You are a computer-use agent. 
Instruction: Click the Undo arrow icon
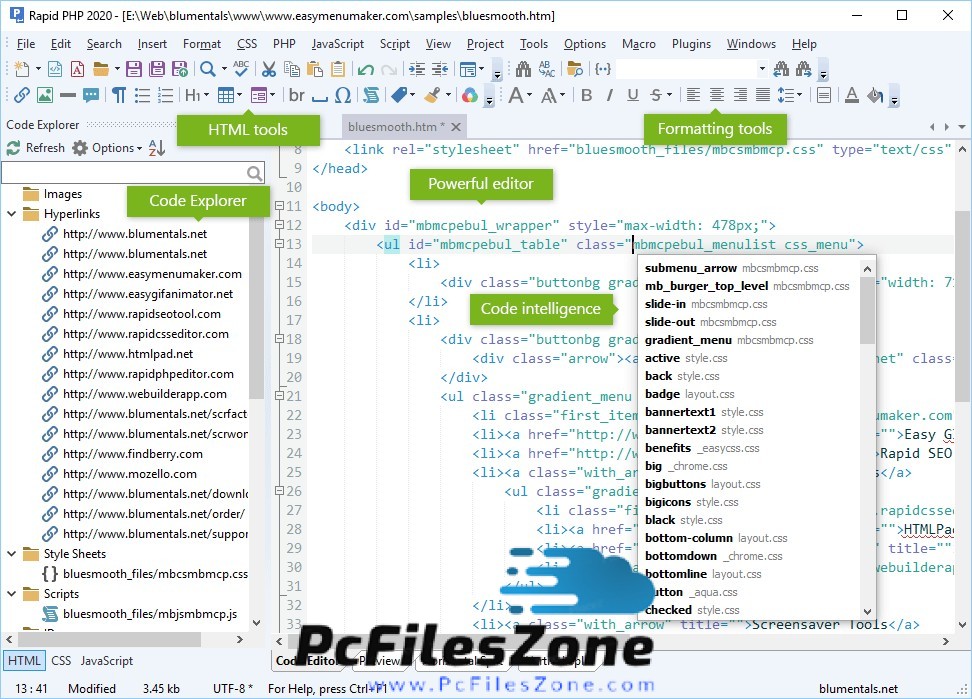tap(366, 69)
